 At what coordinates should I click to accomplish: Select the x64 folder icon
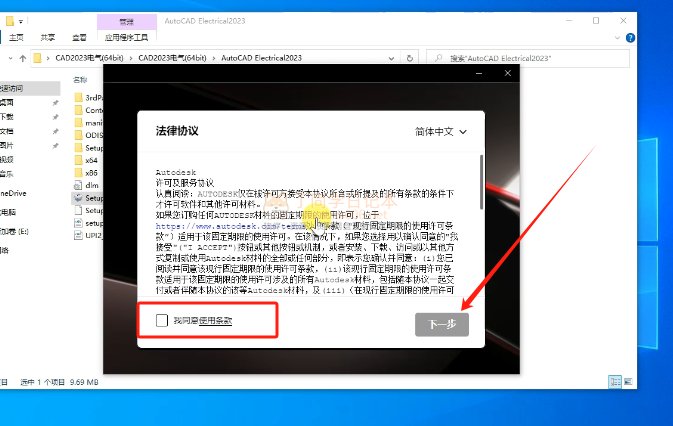pyautogui.click(x=78, y=160)
